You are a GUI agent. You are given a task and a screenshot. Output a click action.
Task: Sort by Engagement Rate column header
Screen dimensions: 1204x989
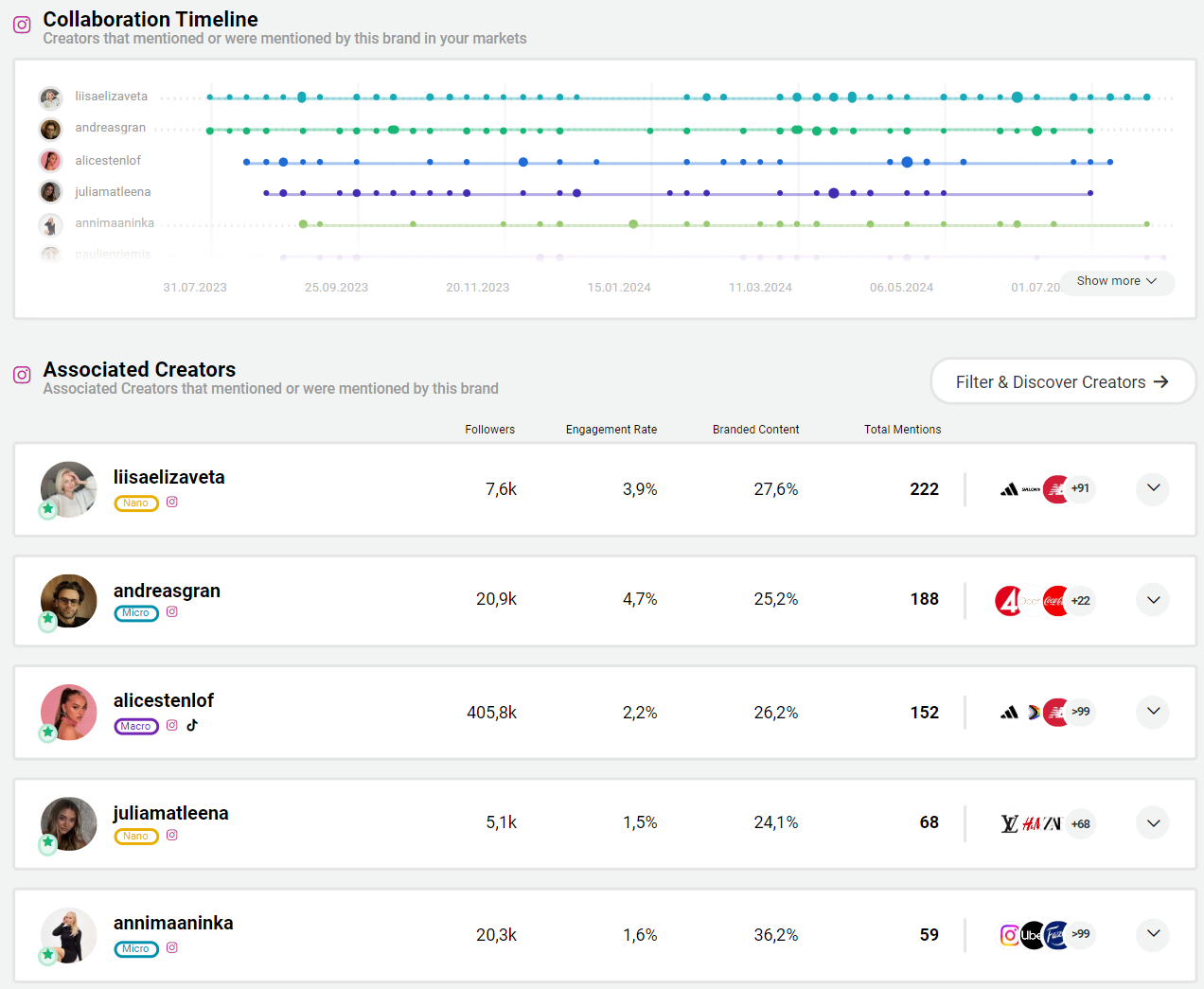tap(611, 430)
